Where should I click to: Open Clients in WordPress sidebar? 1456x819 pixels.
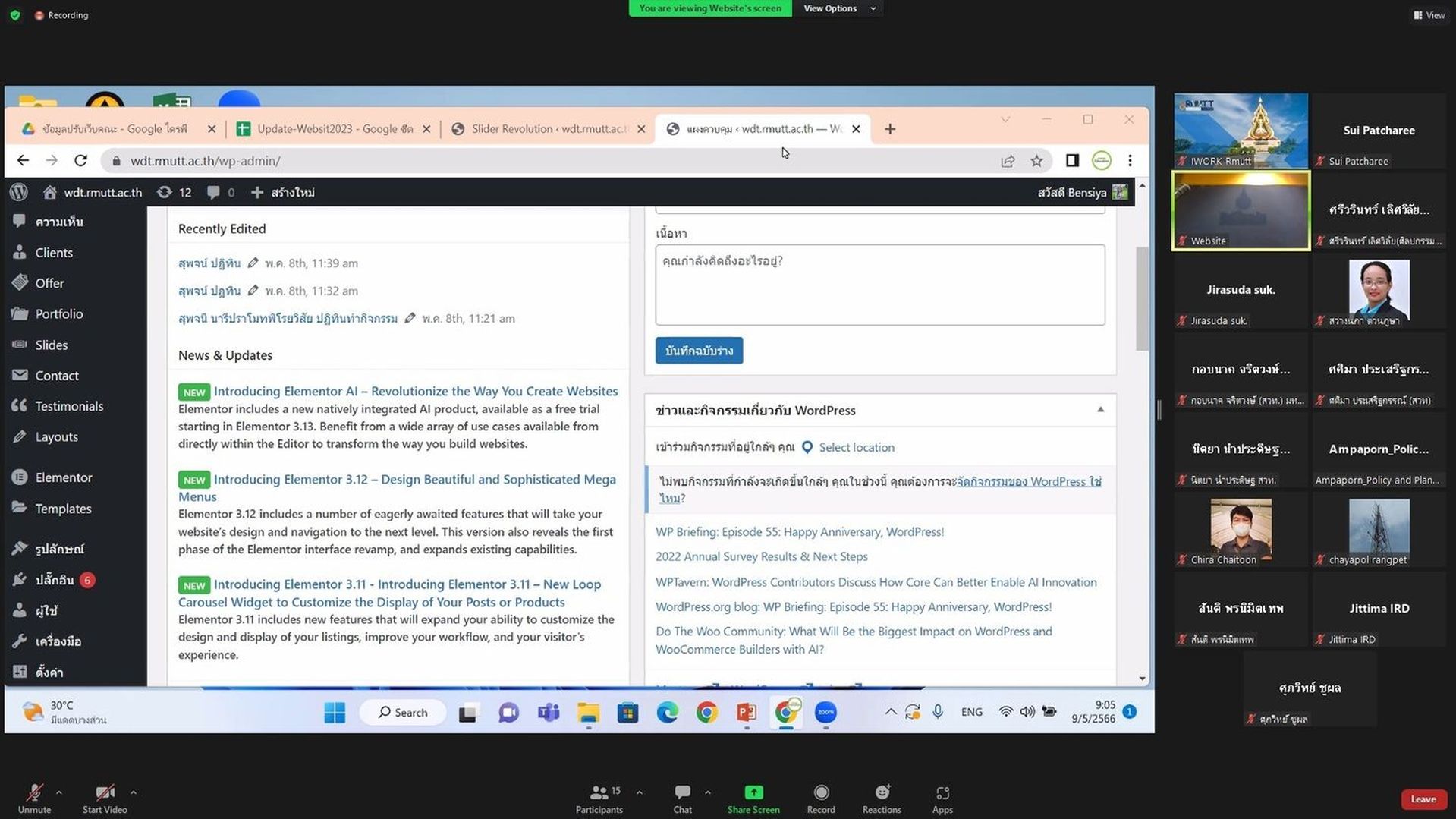tap(54, 252)
